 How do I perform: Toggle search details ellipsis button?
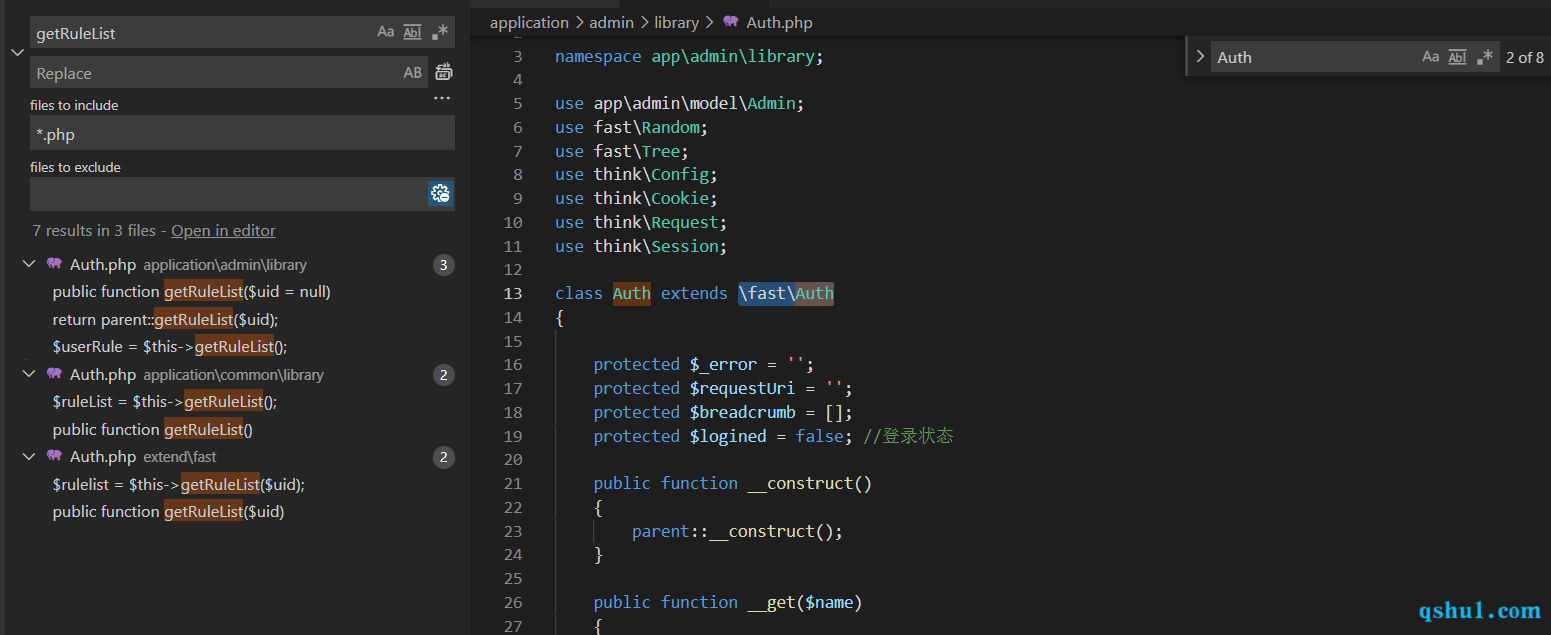pyautogui.click(x=442, y=98)
